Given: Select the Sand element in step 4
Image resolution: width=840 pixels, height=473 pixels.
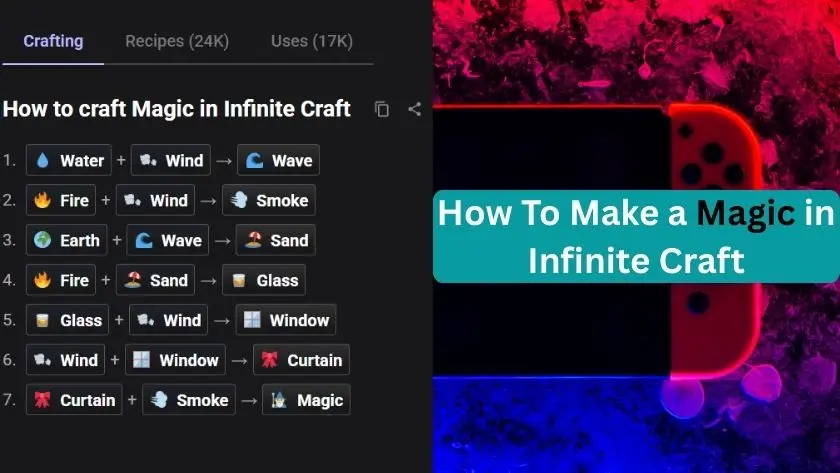Looking at the screenshot, I should click(155, 280).
